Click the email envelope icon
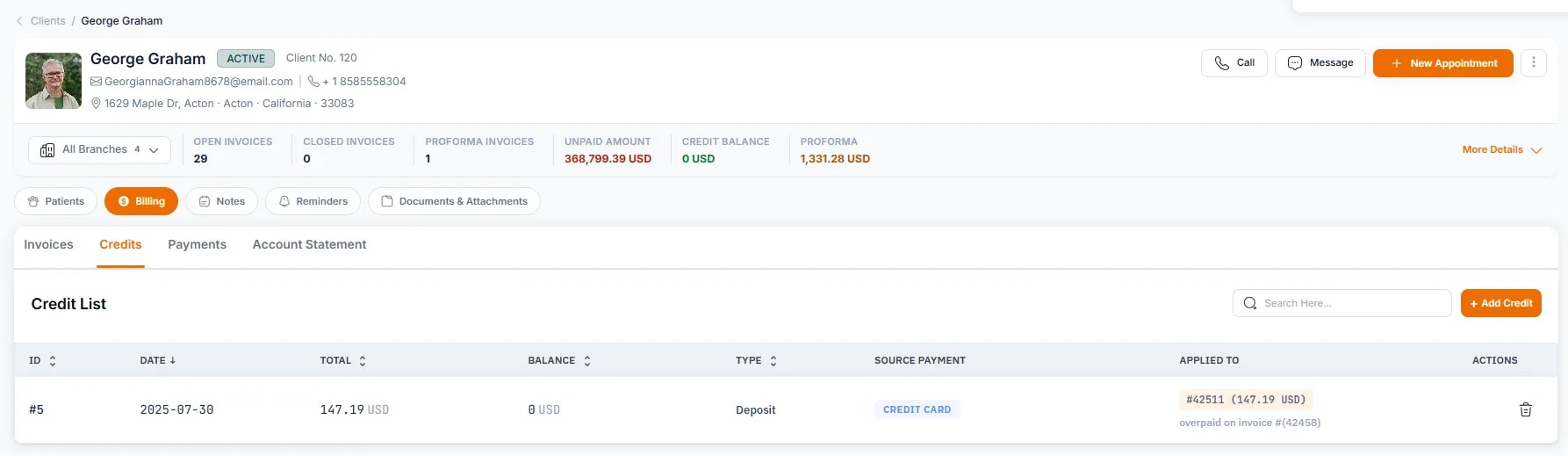The width and height of the screenshot is (1568, 456). 97,82
